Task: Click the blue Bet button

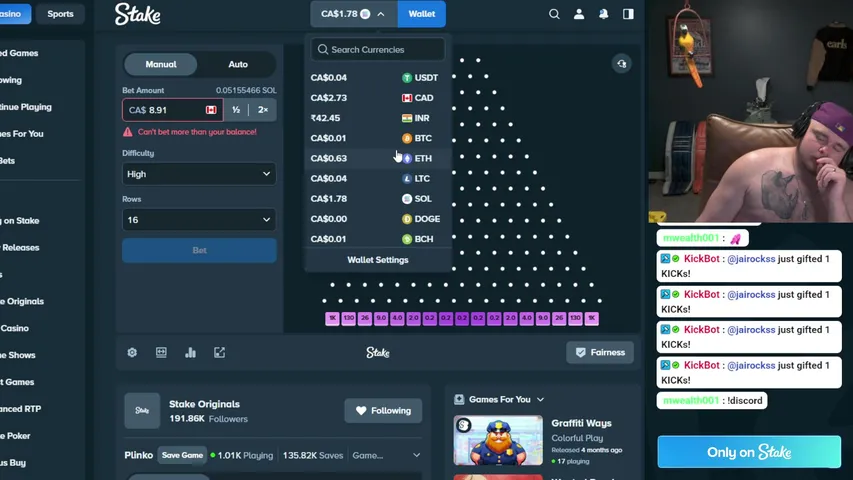Action: (199, 250)
